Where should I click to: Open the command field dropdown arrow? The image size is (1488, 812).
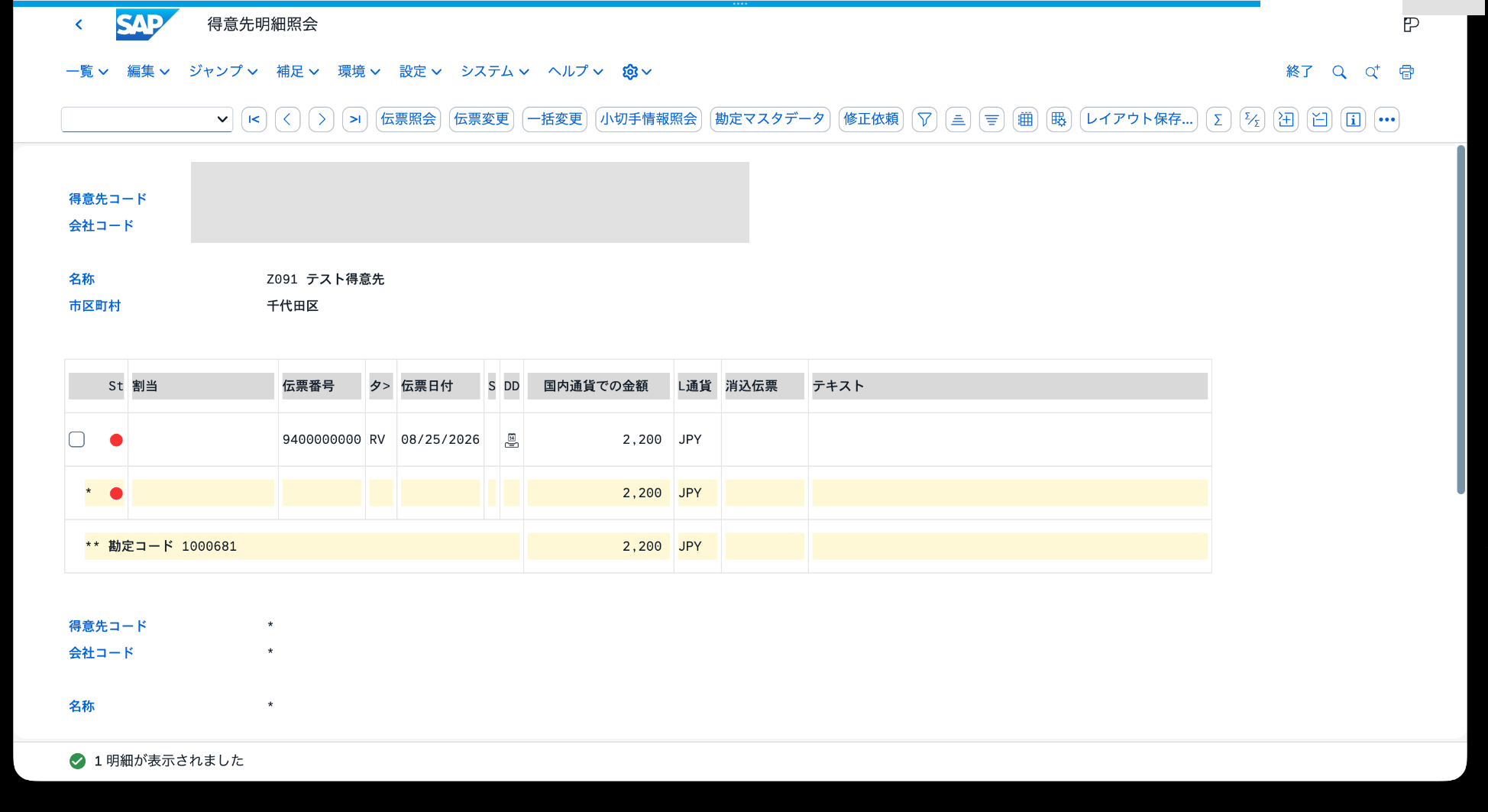tap(222, 119)
